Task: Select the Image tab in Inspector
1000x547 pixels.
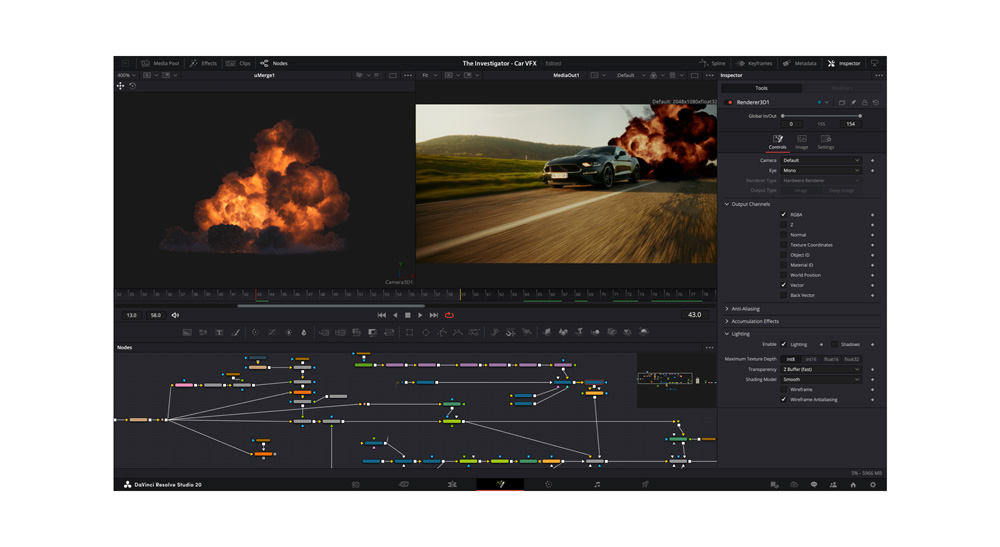Action: click(801, 142)
